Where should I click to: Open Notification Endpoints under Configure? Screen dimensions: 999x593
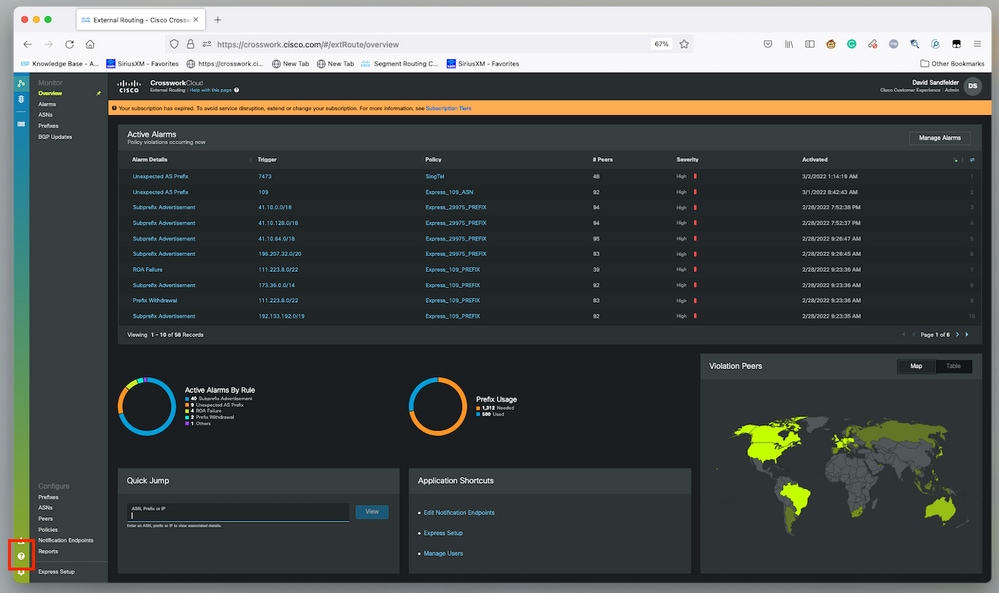(x=66, y=541)
